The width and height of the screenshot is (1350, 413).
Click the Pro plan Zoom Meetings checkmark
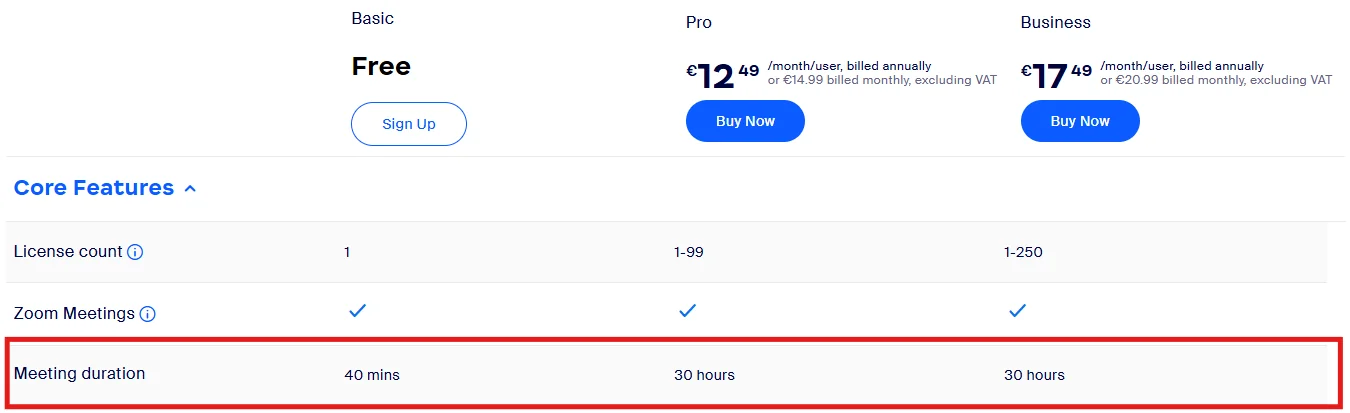tap(687, 311)
